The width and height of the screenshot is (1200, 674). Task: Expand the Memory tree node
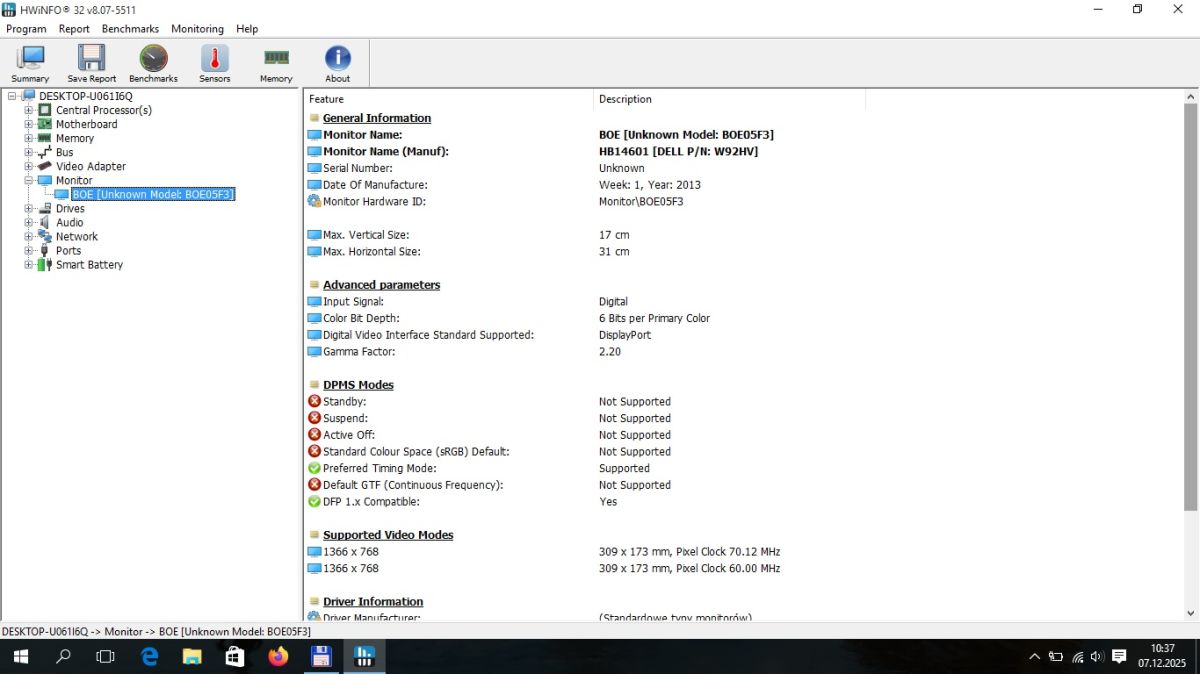[29, 138]
